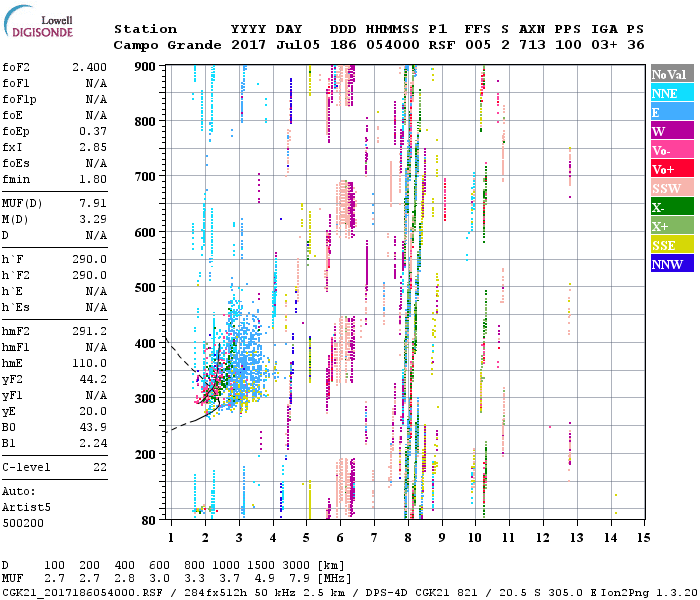The image size is (700, 600).
Task: Click the SSW pink legend swatch
Action: coord(671,188)
